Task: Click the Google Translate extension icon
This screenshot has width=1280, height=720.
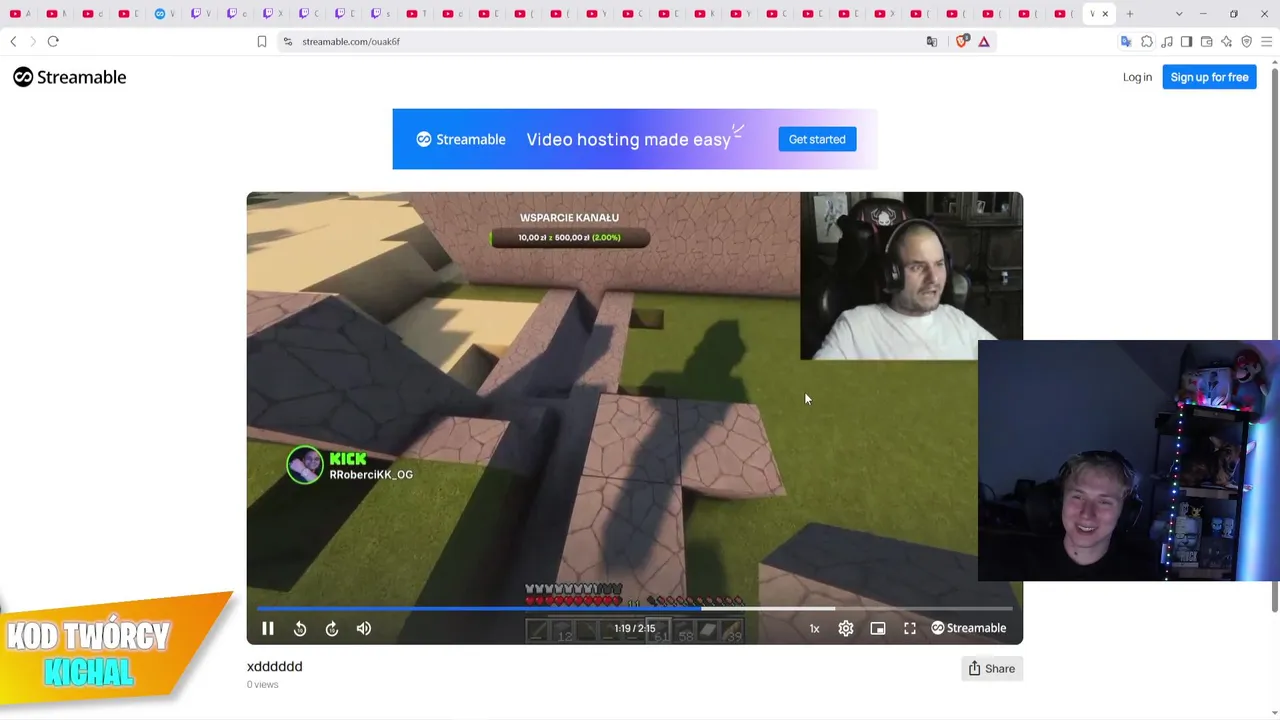Action: 1126,41
